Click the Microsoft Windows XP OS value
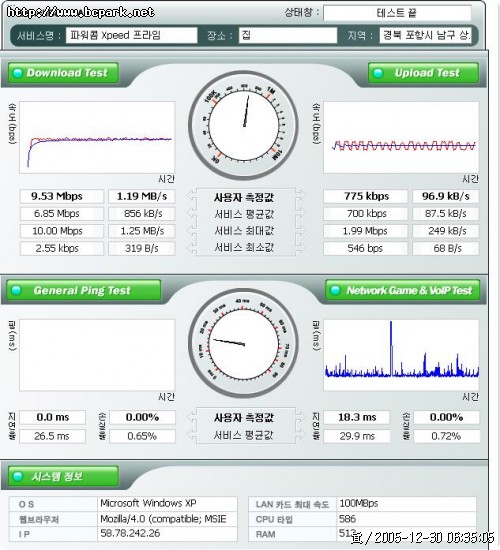 point(148,503)
